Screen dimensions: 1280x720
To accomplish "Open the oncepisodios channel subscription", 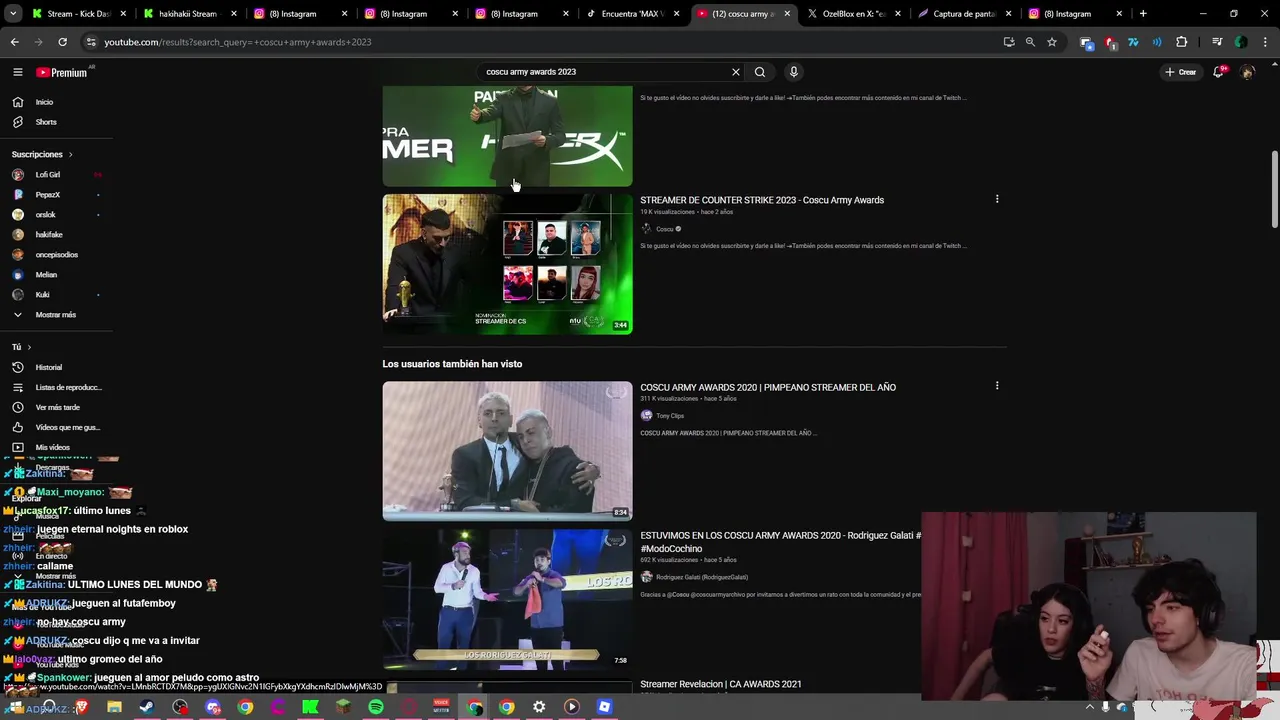I will click(56, 254).
